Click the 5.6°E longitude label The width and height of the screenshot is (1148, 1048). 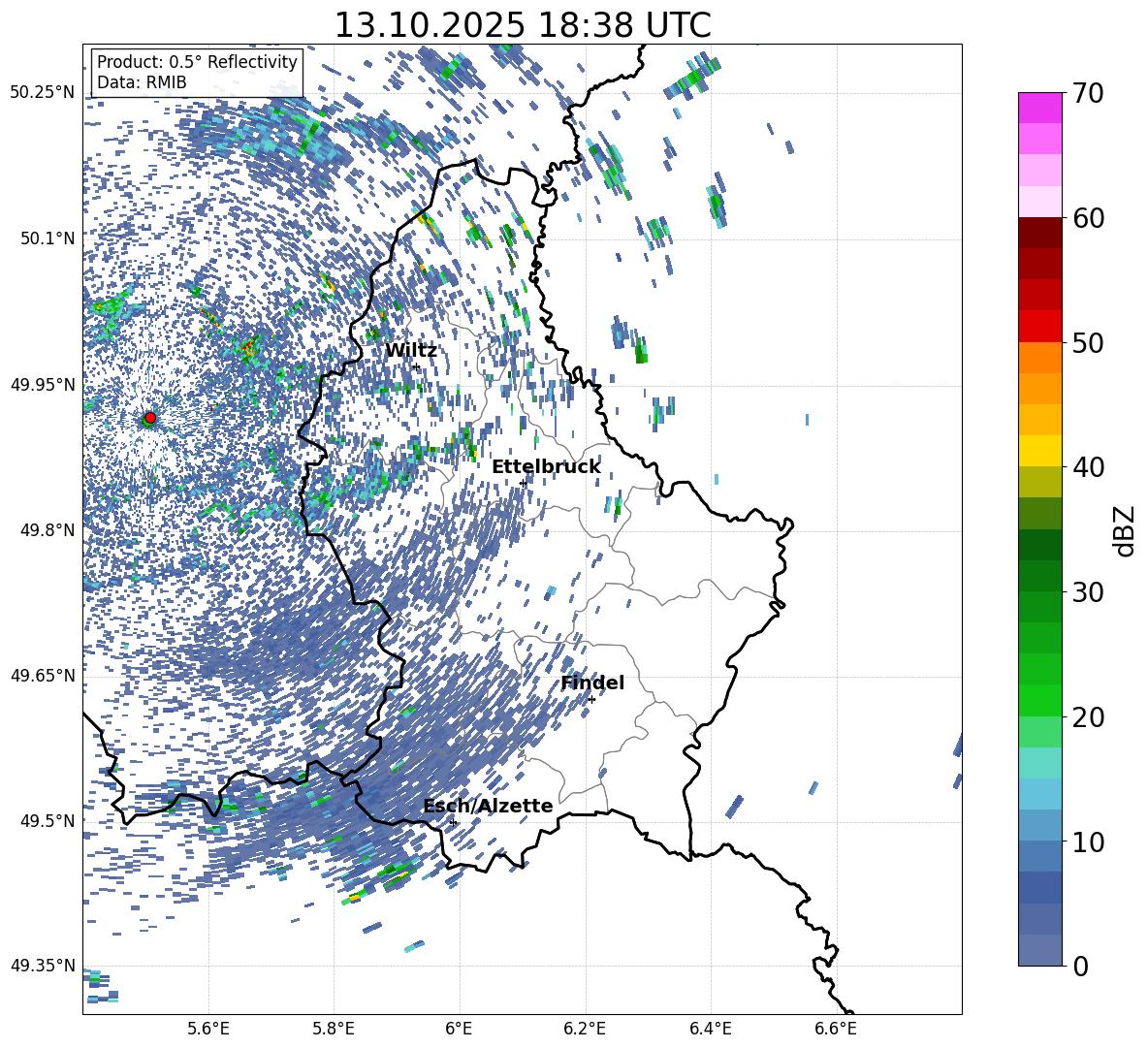coord(208,1030)
